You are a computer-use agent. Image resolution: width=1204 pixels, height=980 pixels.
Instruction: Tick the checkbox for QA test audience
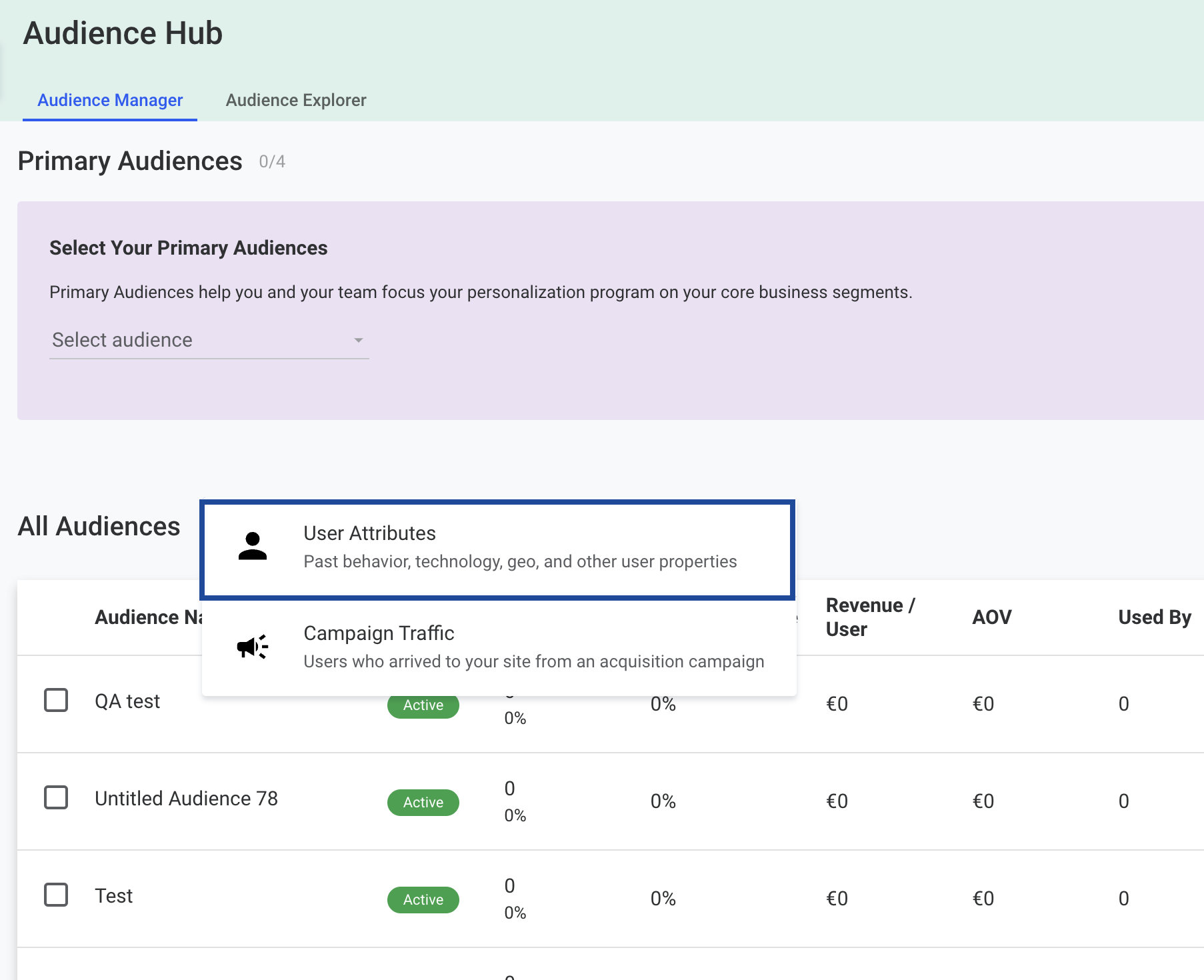click(x=56, y=700)
